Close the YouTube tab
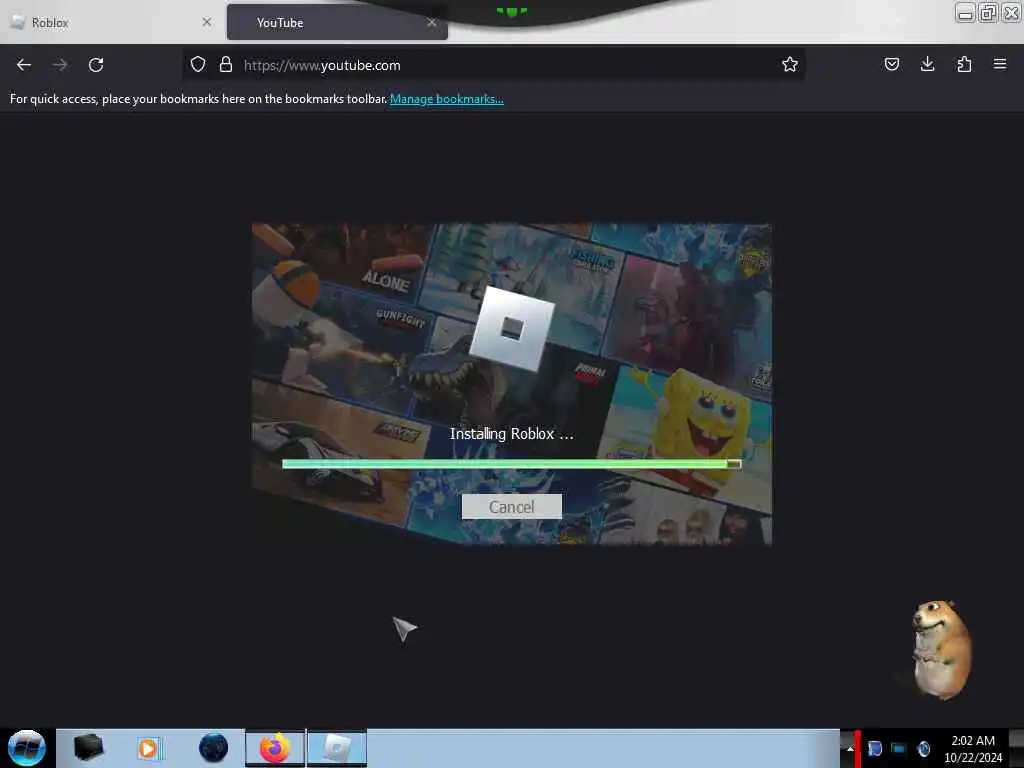The height and width of the screenshot is (768, 1024). (x=432, y=22)
